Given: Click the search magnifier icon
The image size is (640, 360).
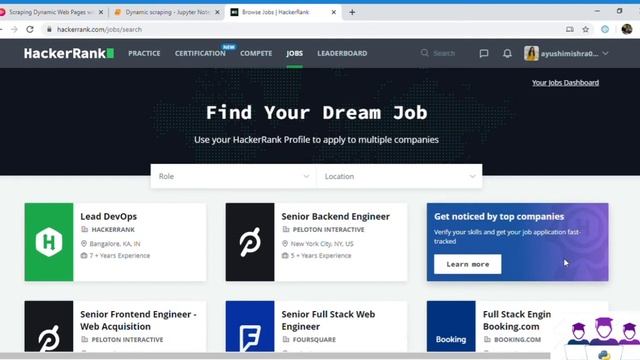Looking at the screenshot, I should coord(424,53).
